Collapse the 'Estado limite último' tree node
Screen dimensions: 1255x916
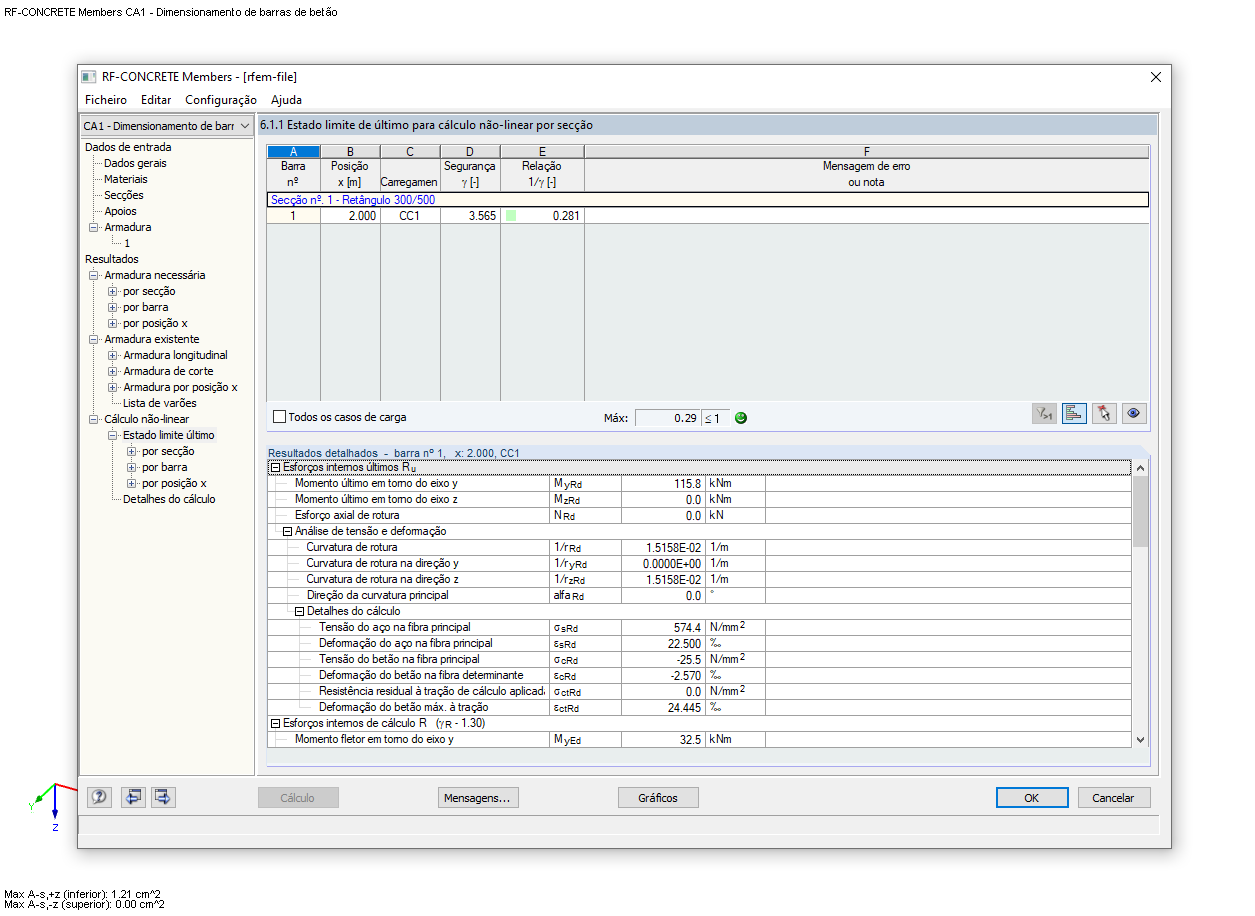click(113, 435)
